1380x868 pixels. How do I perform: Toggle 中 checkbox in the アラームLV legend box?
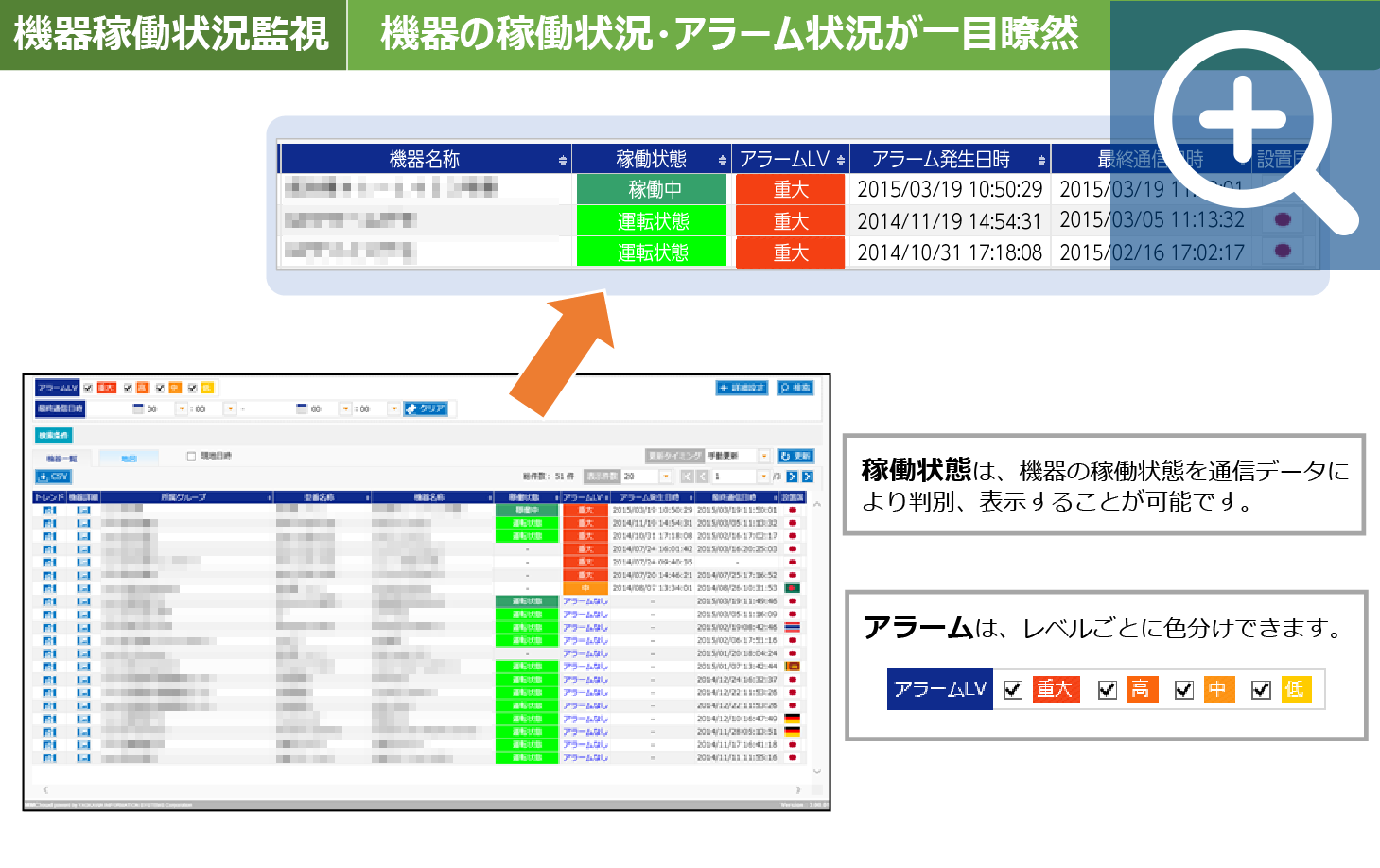[x=1184, y=690]
